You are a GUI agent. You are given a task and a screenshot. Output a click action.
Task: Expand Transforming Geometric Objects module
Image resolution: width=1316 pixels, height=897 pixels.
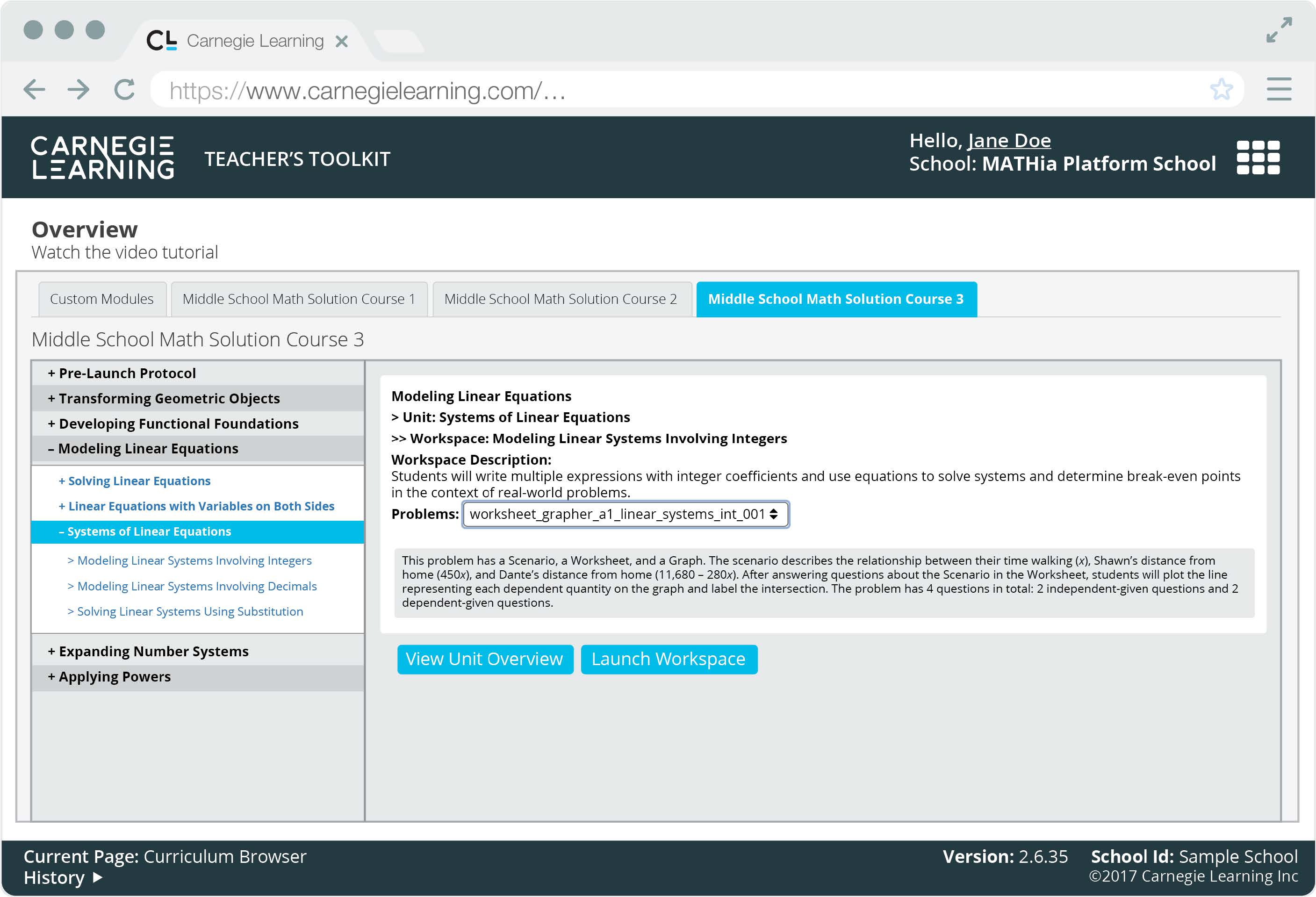pos(198,399)
